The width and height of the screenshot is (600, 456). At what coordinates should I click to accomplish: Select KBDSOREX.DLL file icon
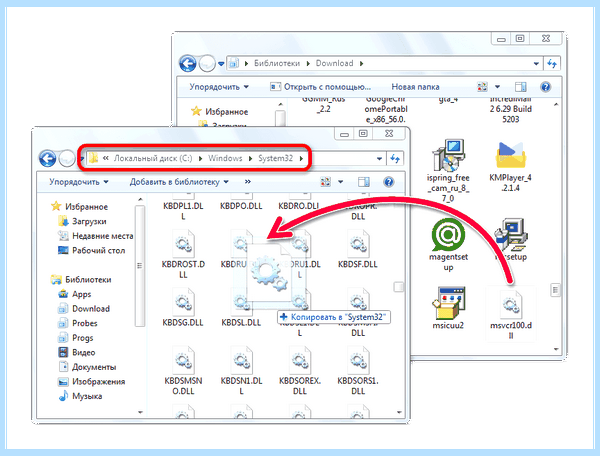pos(300,360)
